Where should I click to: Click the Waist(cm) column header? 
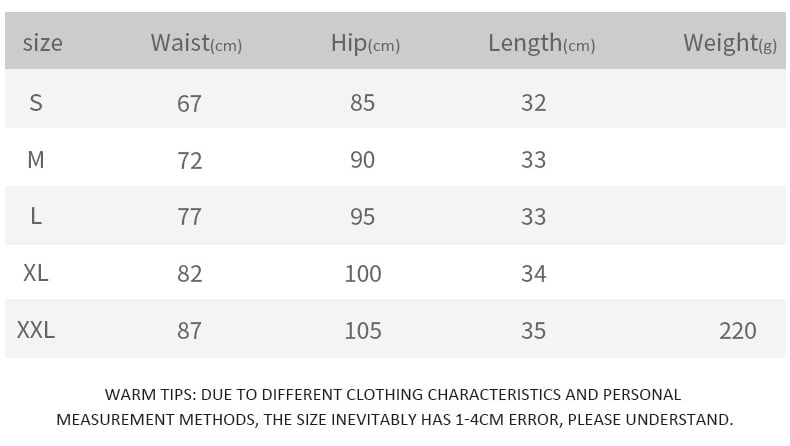(x=196, y=43)
